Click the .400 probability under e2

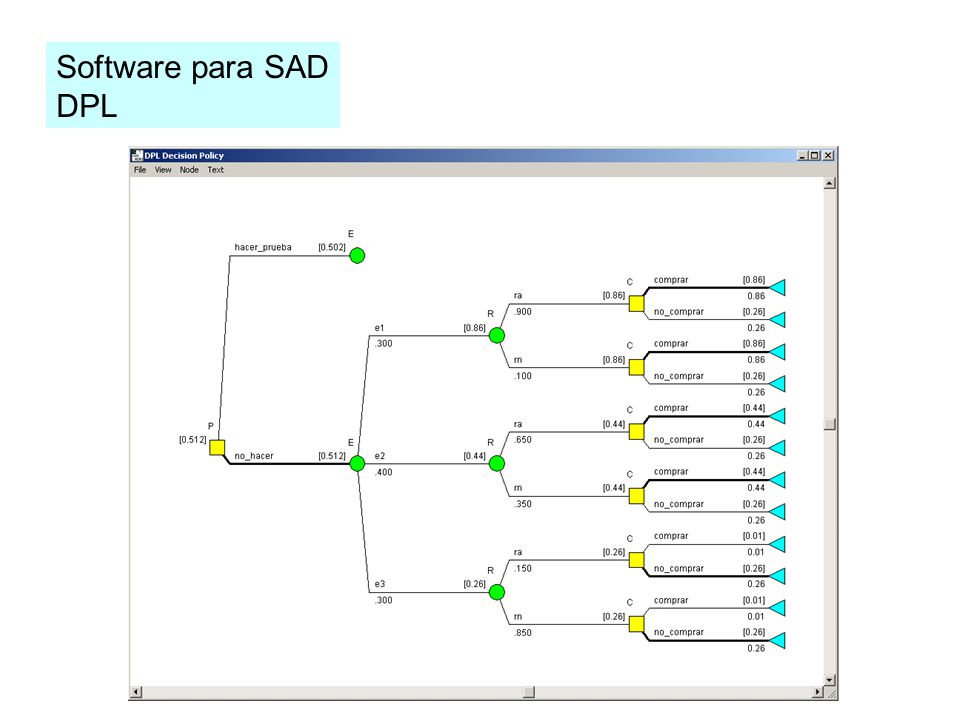coord(383,472)
